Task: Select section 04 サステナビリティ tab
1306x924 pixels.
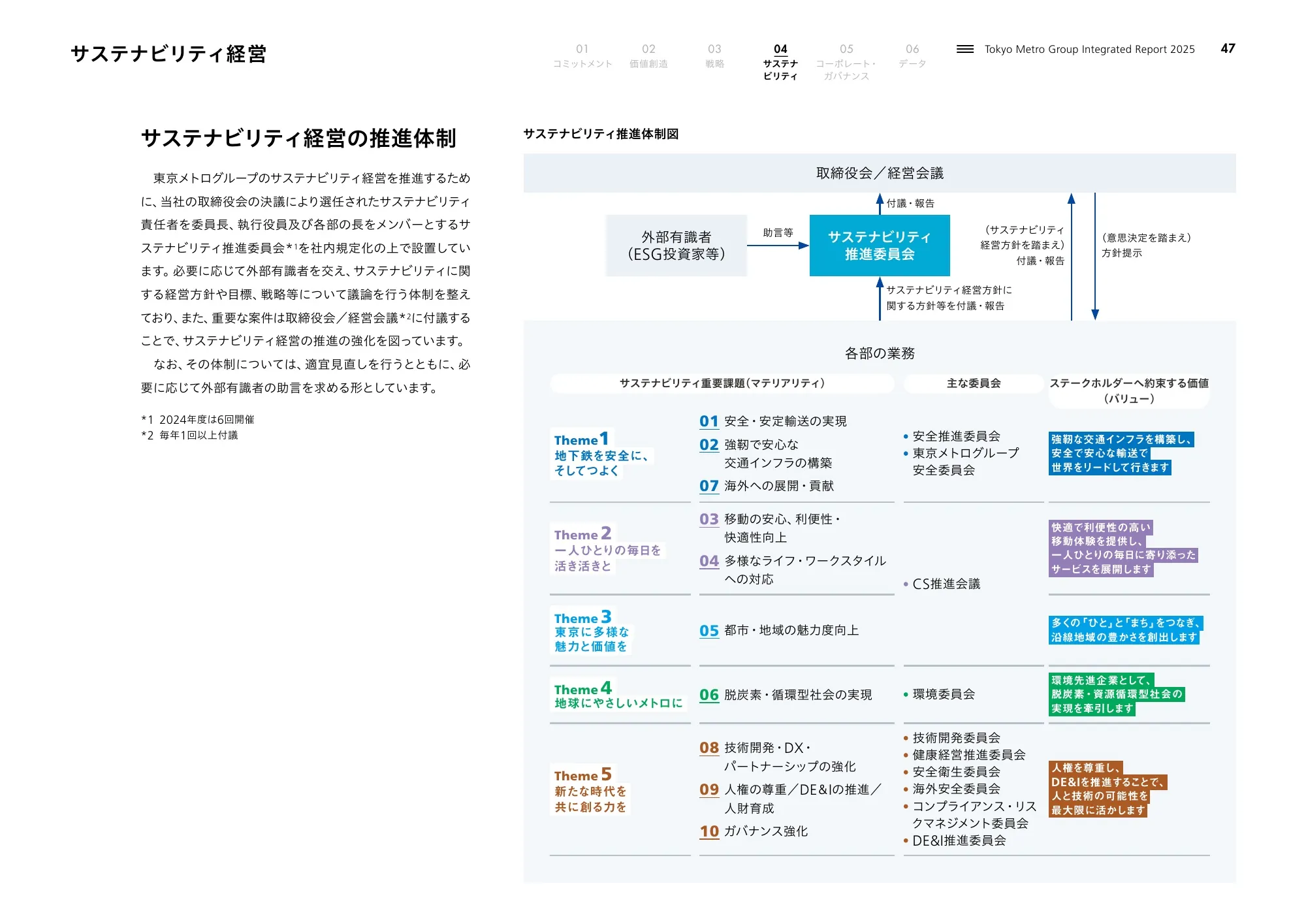Action: 780,62
